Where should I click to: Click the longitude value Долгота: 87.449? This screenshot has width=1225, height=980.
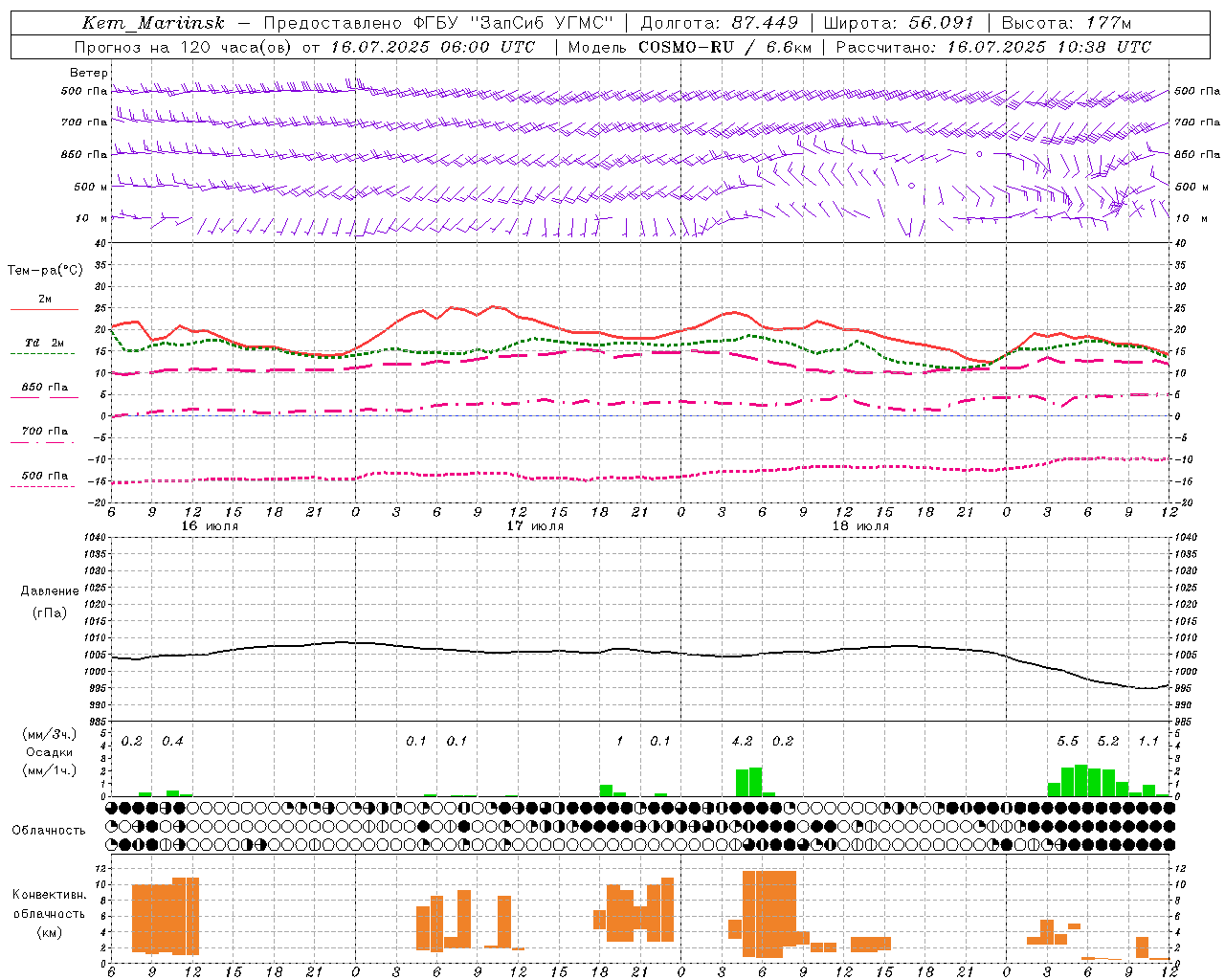pos(720,23)
